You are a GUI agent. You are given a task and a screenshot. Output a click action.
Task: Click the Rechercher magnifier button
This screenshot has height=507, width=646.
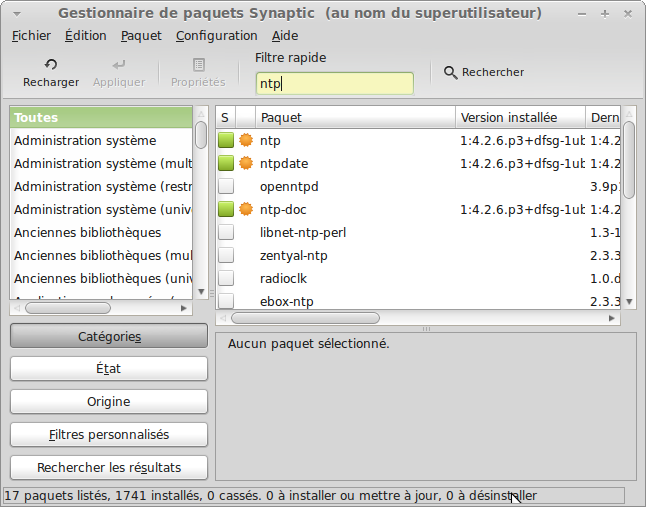pyautogui.click(x=484, y=72)
